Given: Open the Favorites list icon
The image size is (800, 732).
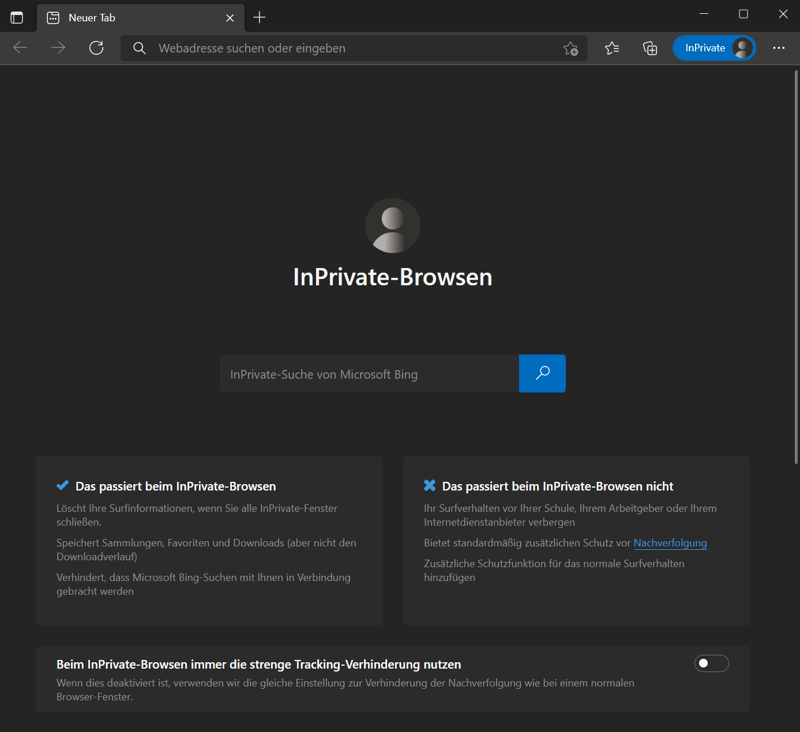Looking at the screenshot, I should (612, 48).
